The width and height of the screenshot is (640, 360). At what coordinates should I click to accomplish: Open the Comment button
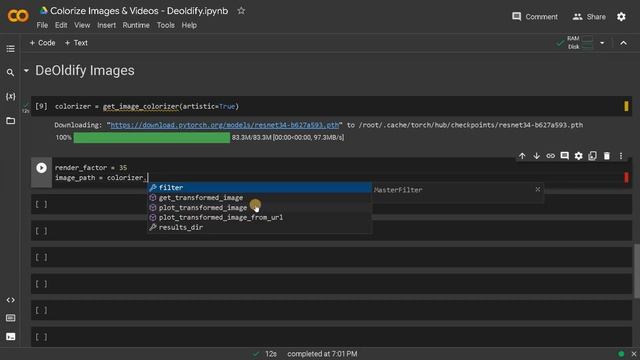535,17
